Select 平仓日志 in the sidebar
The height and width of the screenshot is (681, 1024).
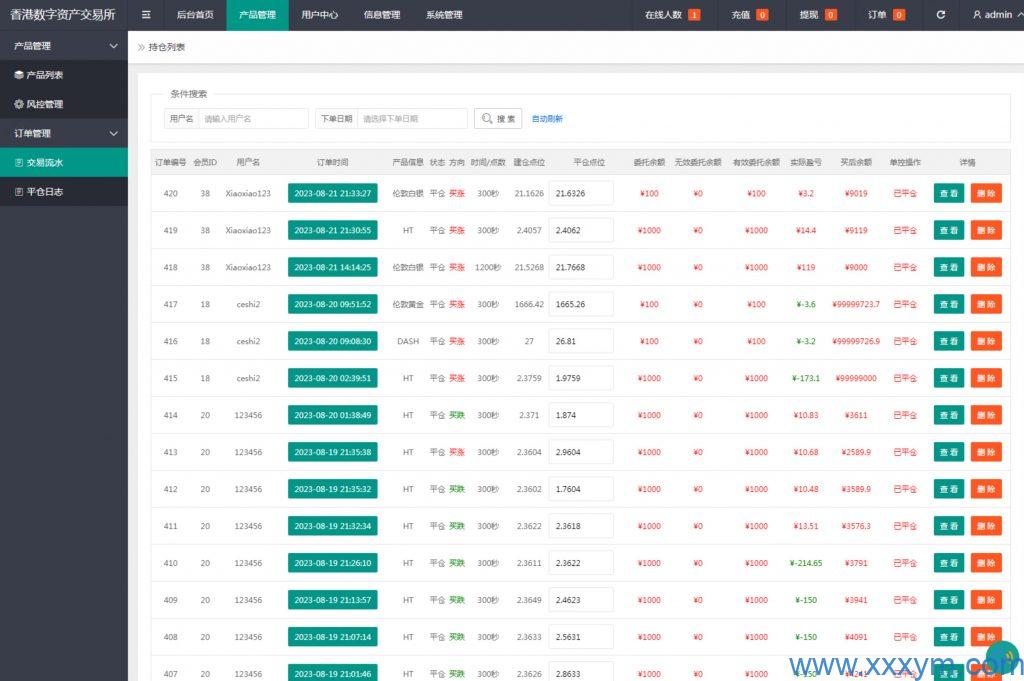click(x=44, y=191)
